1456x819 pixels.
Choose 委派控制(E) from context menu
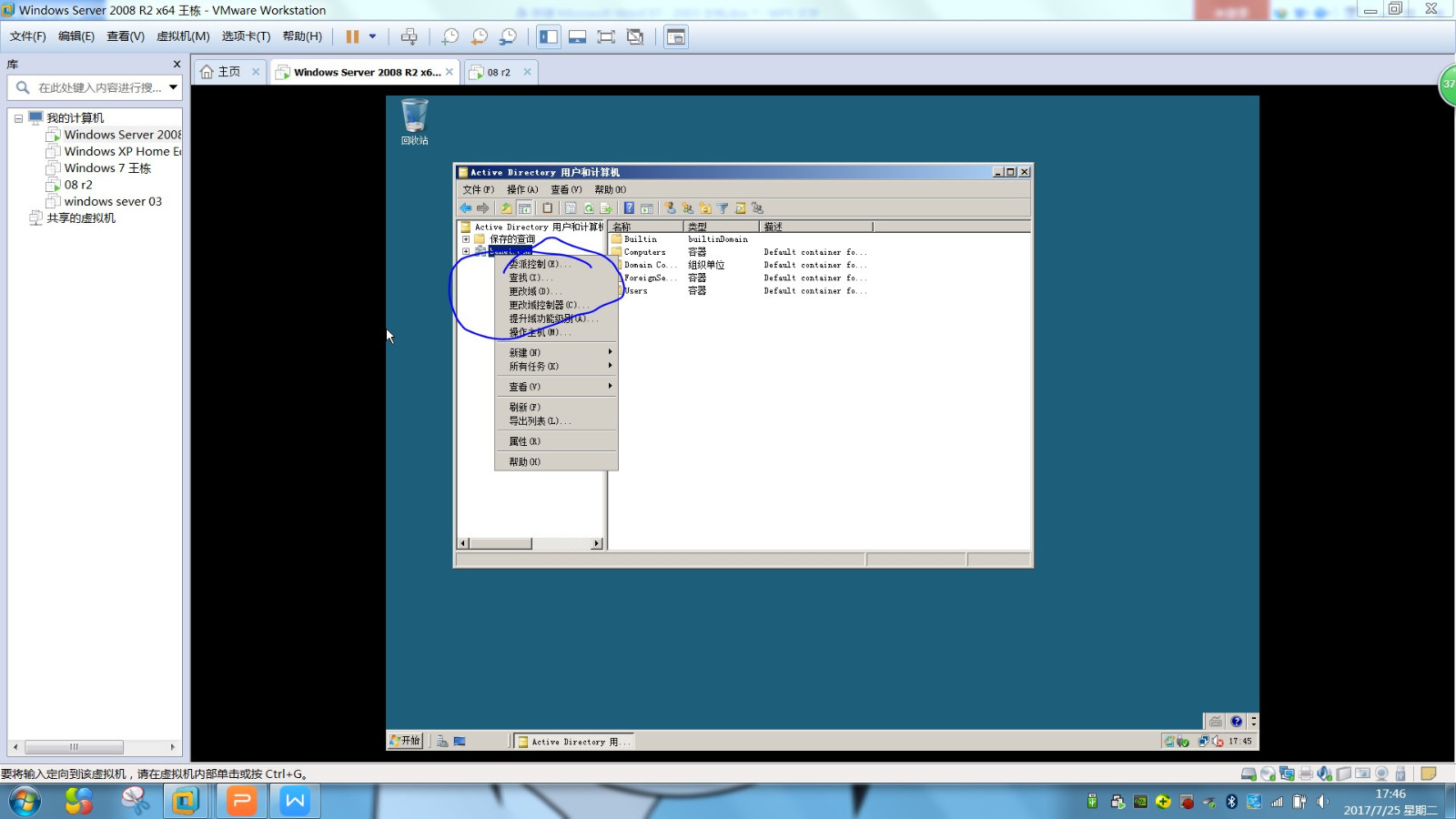click(x=556, y=264)
